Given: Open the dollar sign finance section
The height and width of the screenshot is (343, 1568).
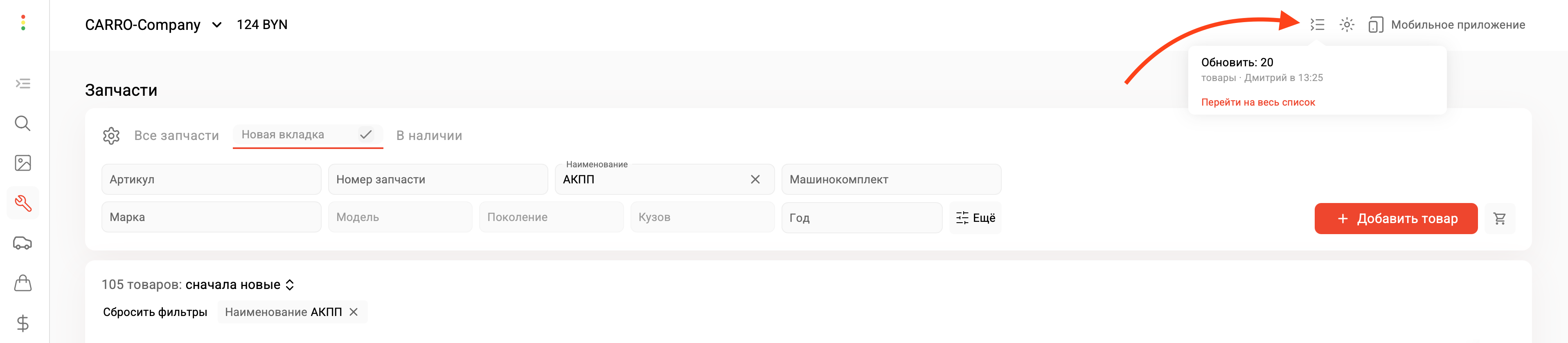Looking at the screenshot, I should click(x=23, y=323).
